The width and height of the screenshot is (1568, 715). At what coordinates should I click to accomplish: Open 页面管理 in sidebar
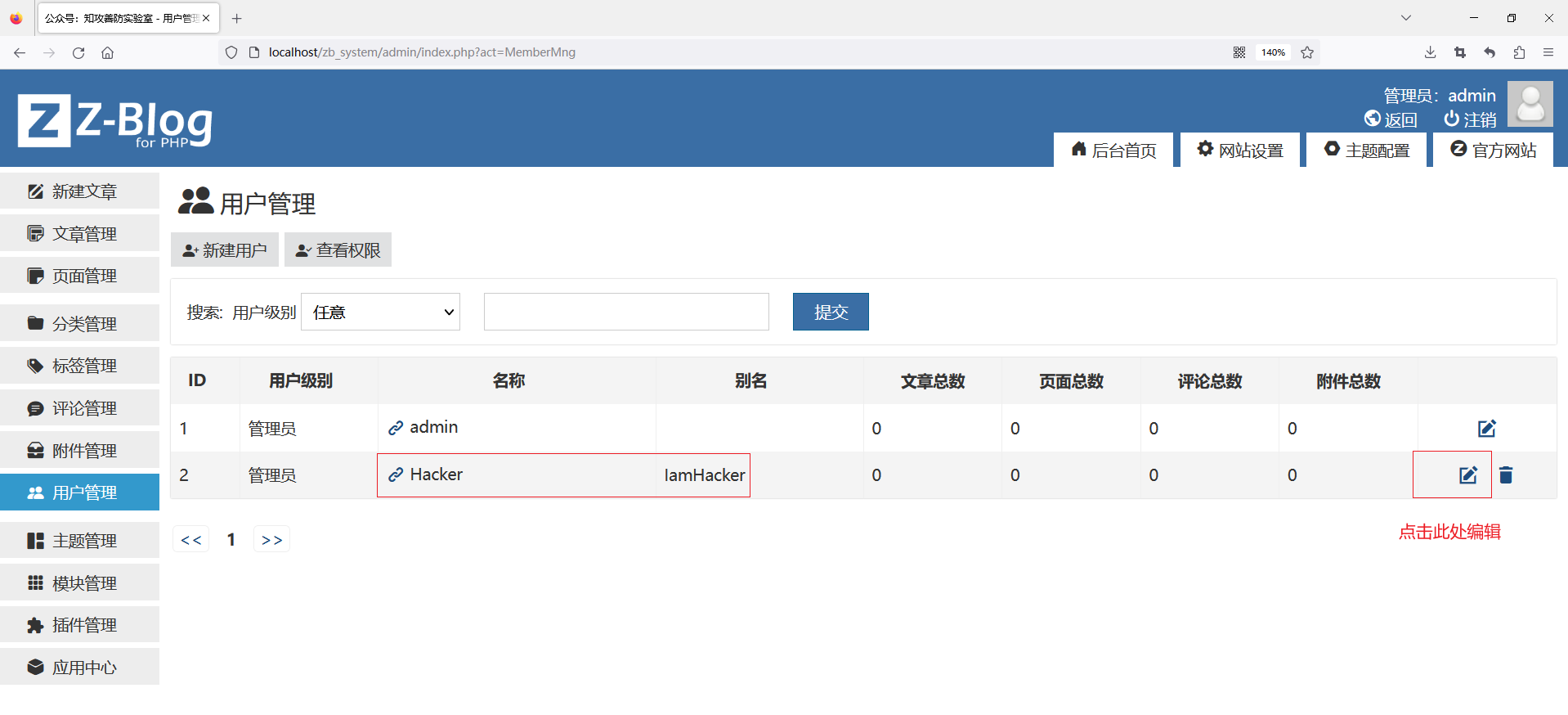(79, 276)
